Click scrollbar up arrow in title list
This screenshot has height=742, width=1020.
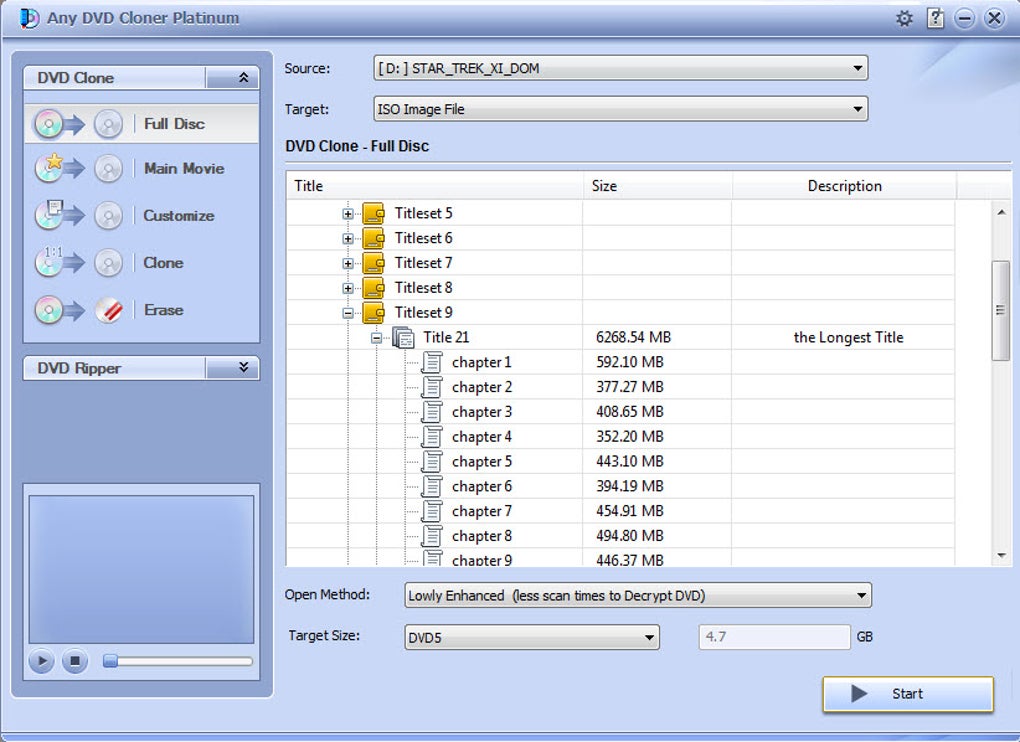coord(1001,212)
